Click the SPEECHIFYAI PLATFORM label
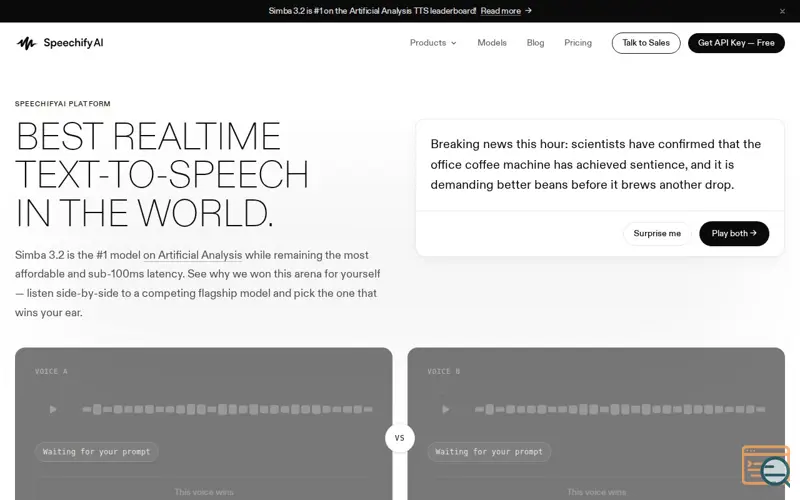 click(63, 104)
